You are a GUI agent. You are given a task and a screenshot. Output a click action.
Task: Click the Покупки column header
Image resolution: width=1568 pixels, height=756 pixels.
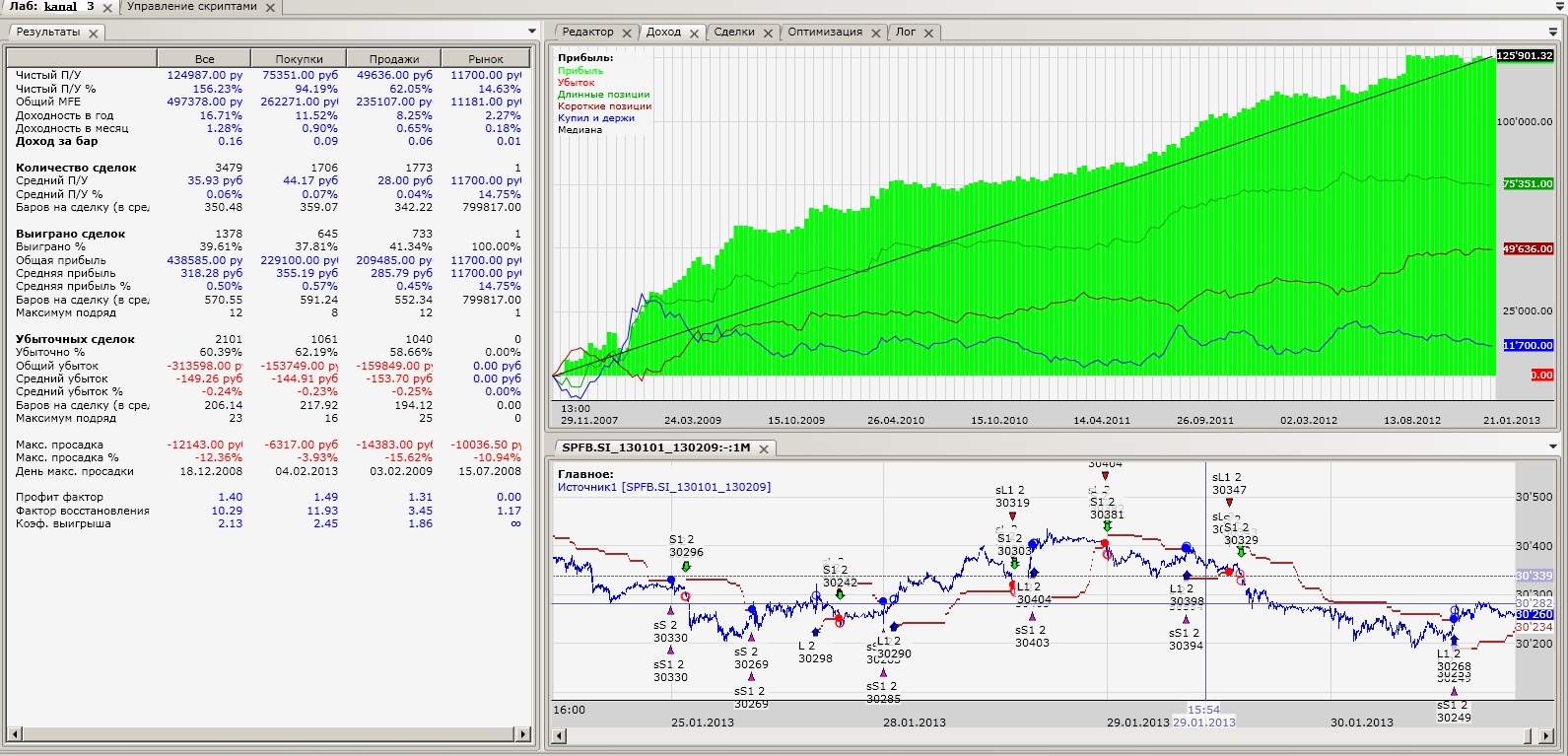click(x=299, y=59)
